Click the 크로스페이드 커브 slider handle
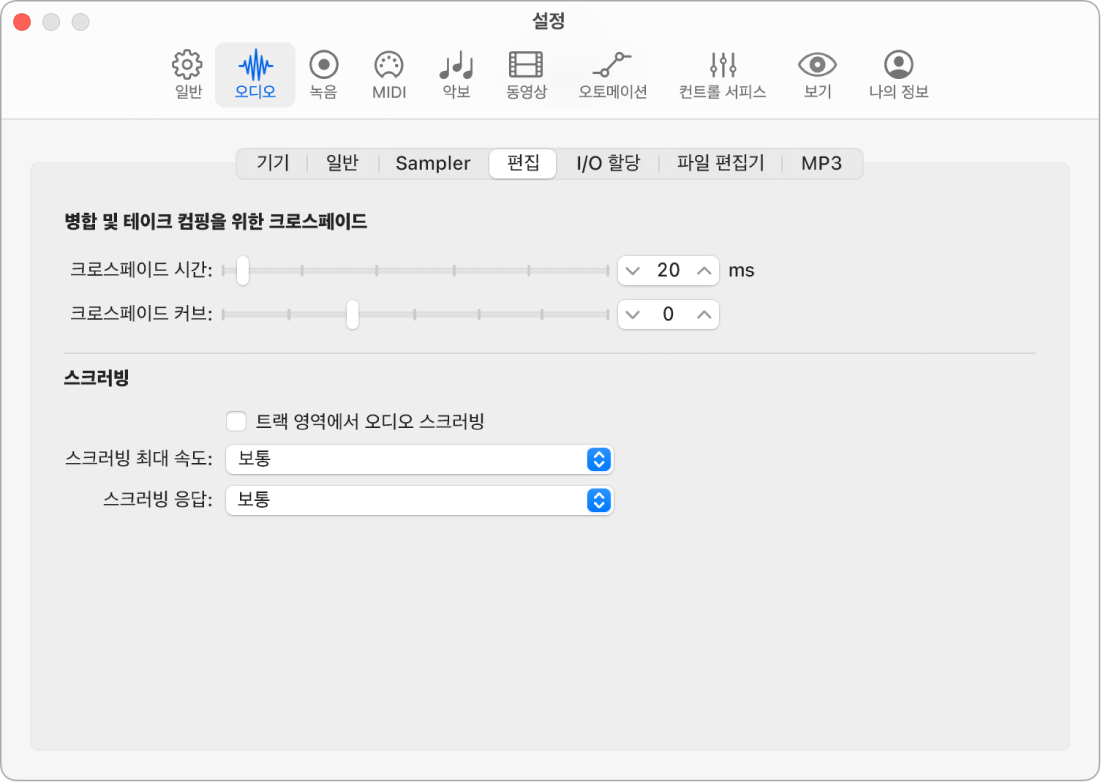1101x782 pixels. 352,315
